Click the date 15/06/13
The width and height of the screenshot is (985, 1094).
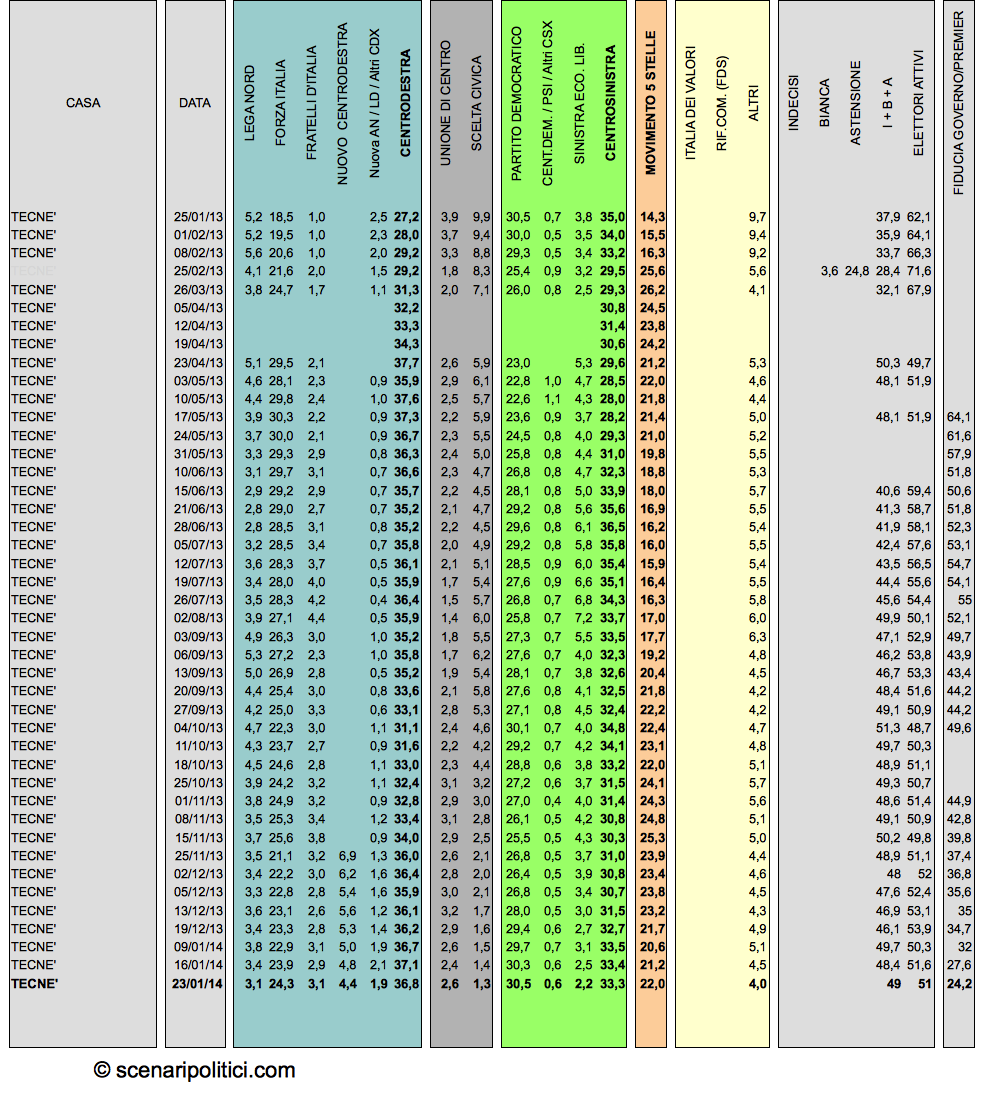(x=198, y=490)
